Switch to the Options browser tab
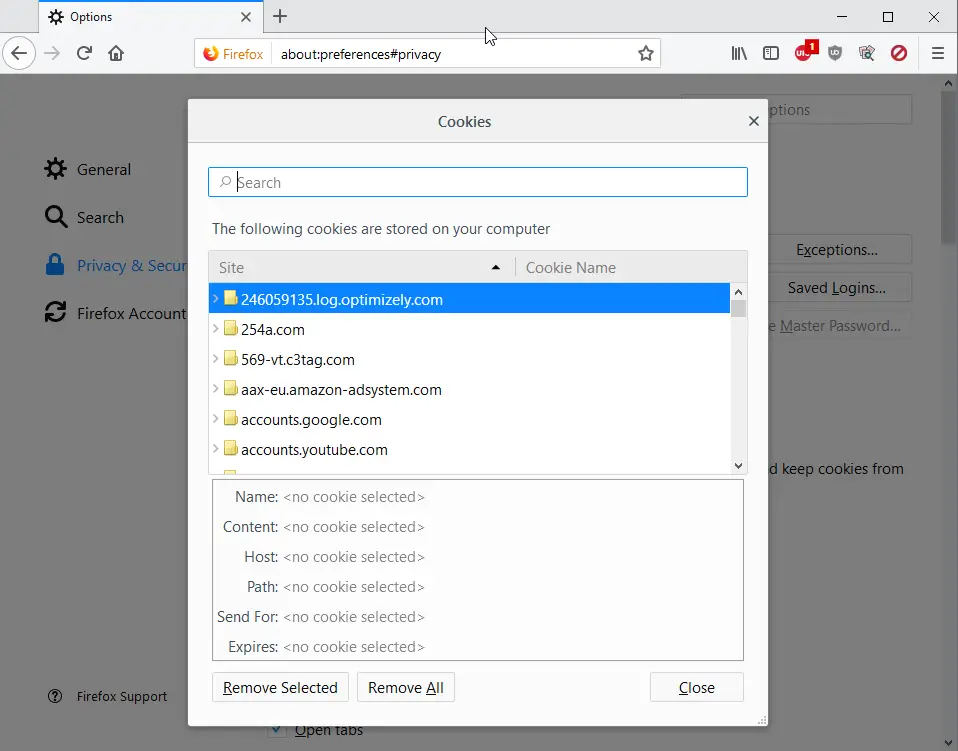Screen dimensions: 958x751 [151, 16]
